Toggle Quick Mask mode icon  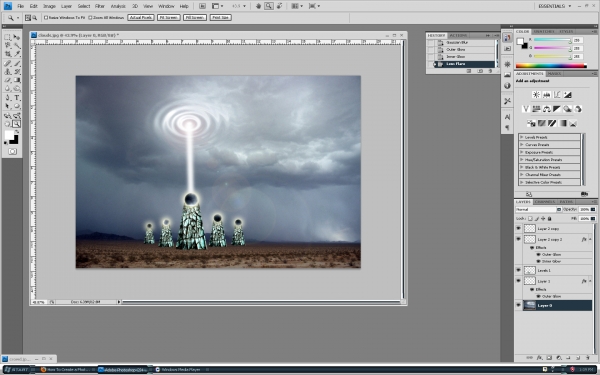12,152
